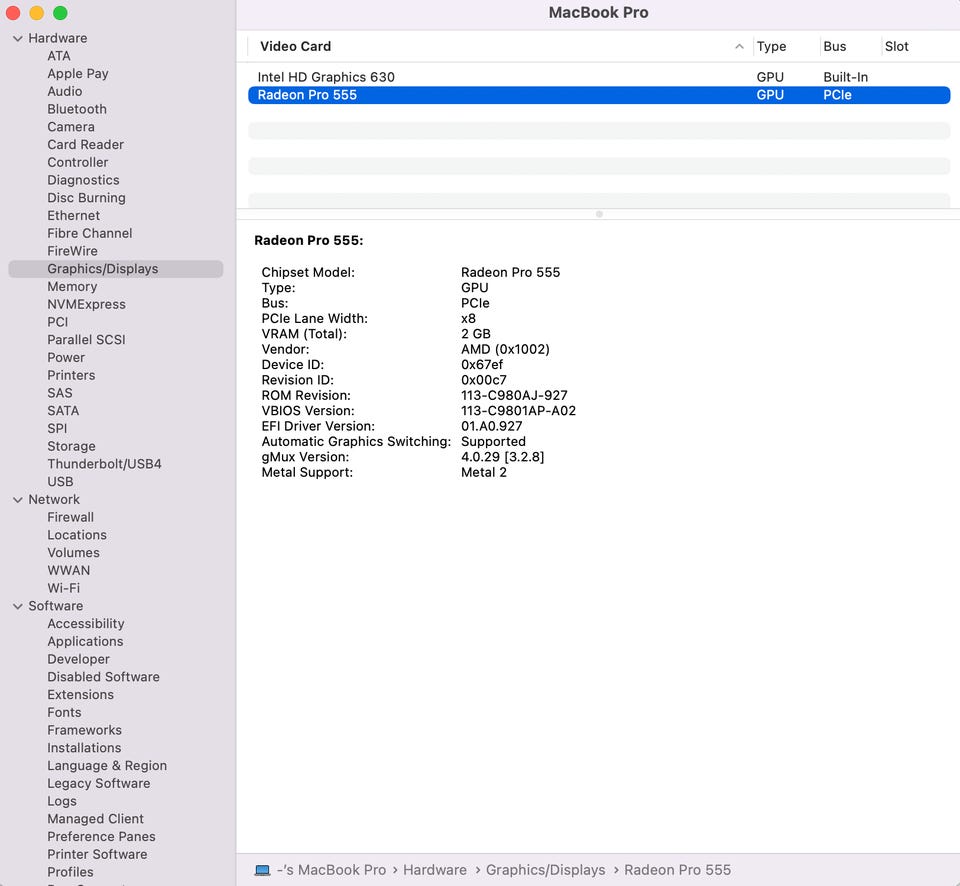The image size is (960, 886).
Task: Select Firewall under Network
Action: 70,517
